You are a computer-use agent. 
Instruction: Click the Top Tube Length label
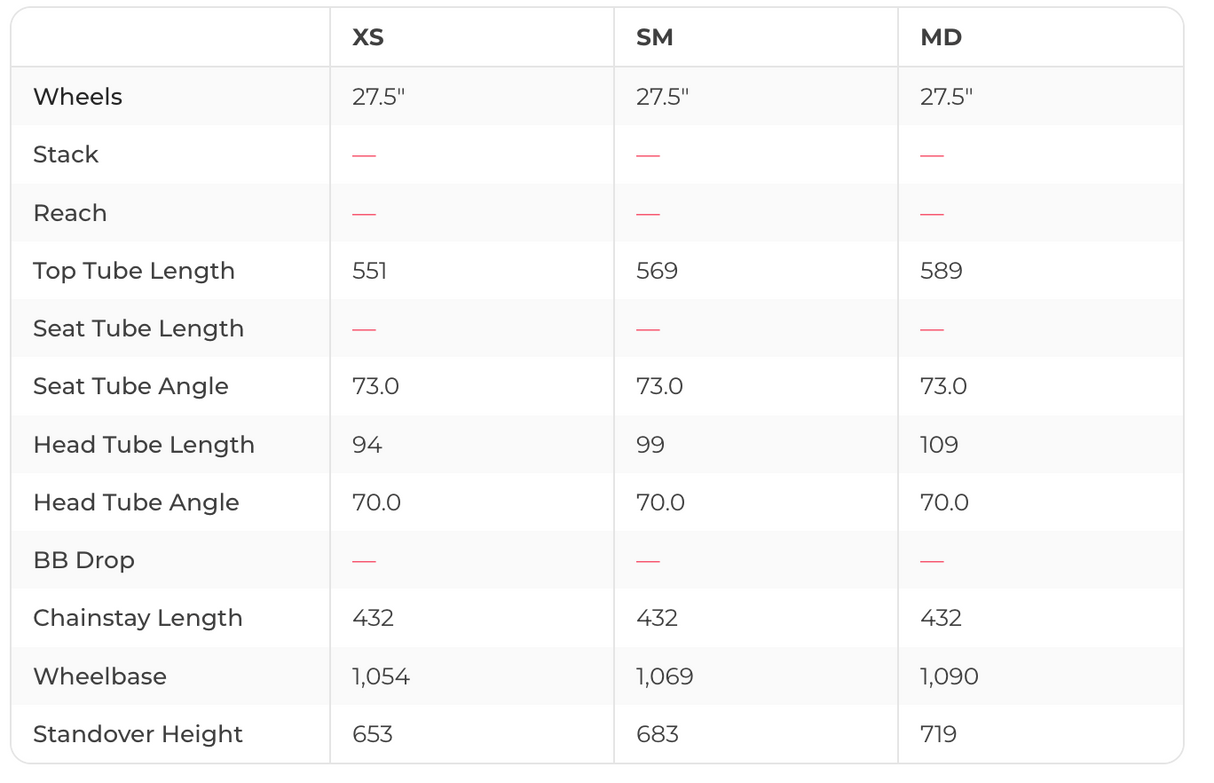134,271
